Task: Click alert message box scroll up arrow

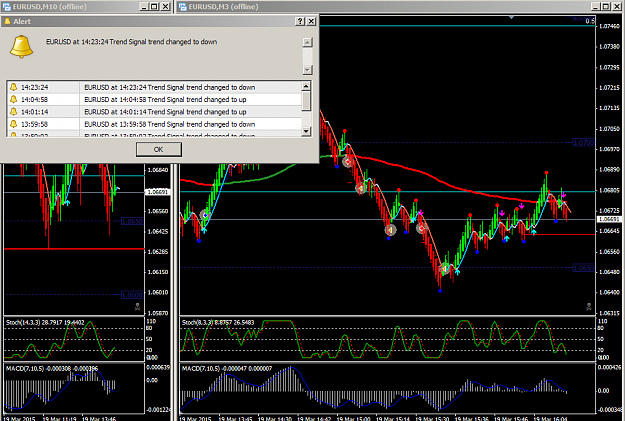Action: click(307, 42)
